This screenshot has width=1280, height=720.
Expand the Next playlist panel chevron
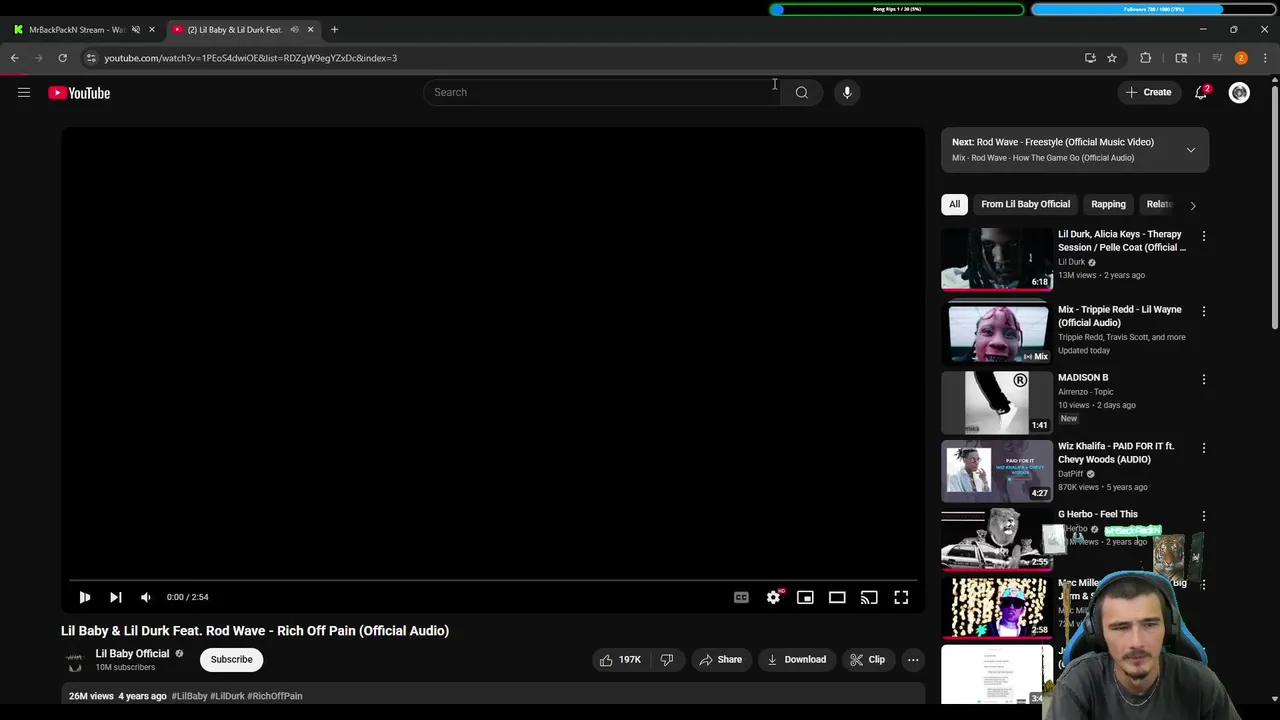coord(1190,150)
